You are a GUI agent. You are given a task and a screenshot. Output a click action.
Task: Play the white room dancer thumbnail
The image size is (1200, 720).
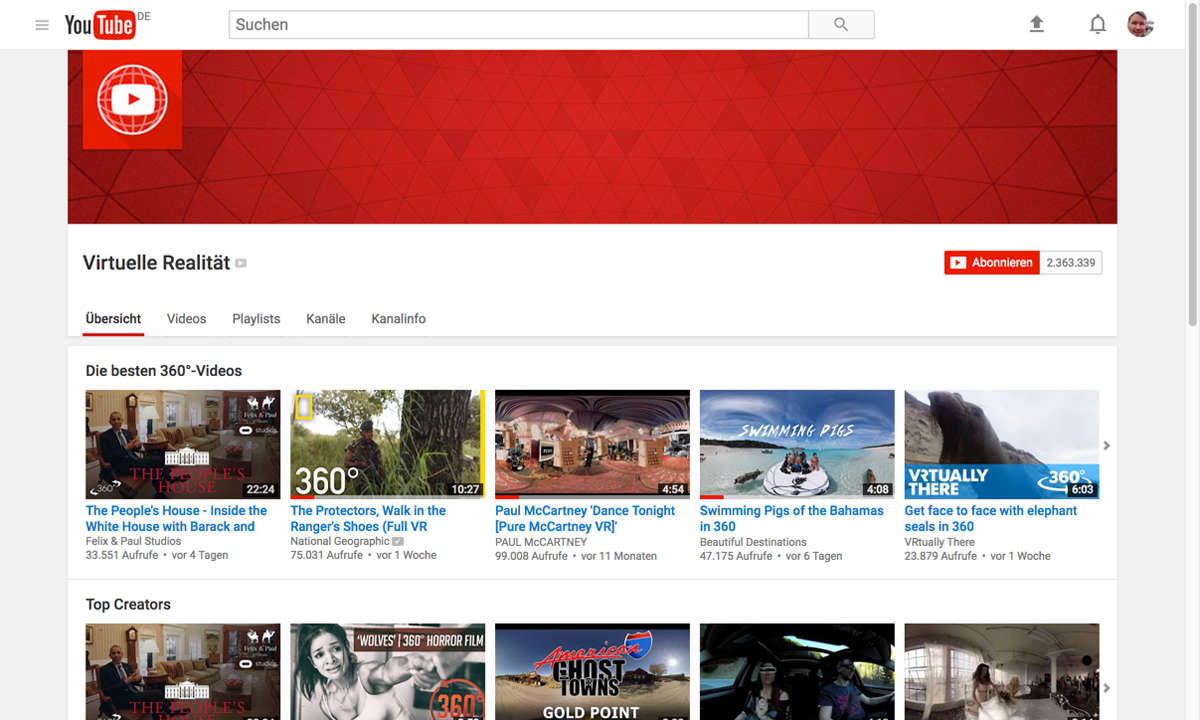click(x=1002, y=672)
